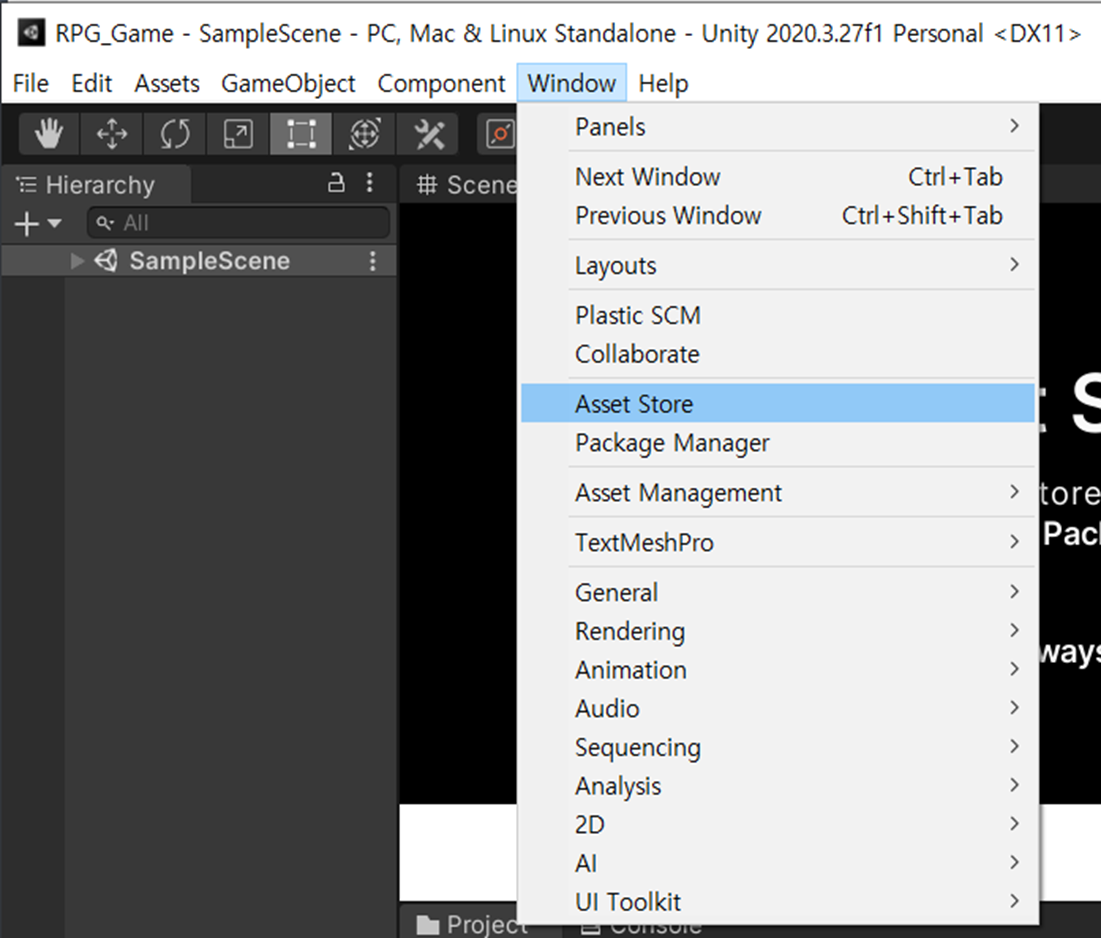This screenshot has width=1101, height=938.
Task: Close the Window menu in menu bar
Action: click(x=572, y=84)
